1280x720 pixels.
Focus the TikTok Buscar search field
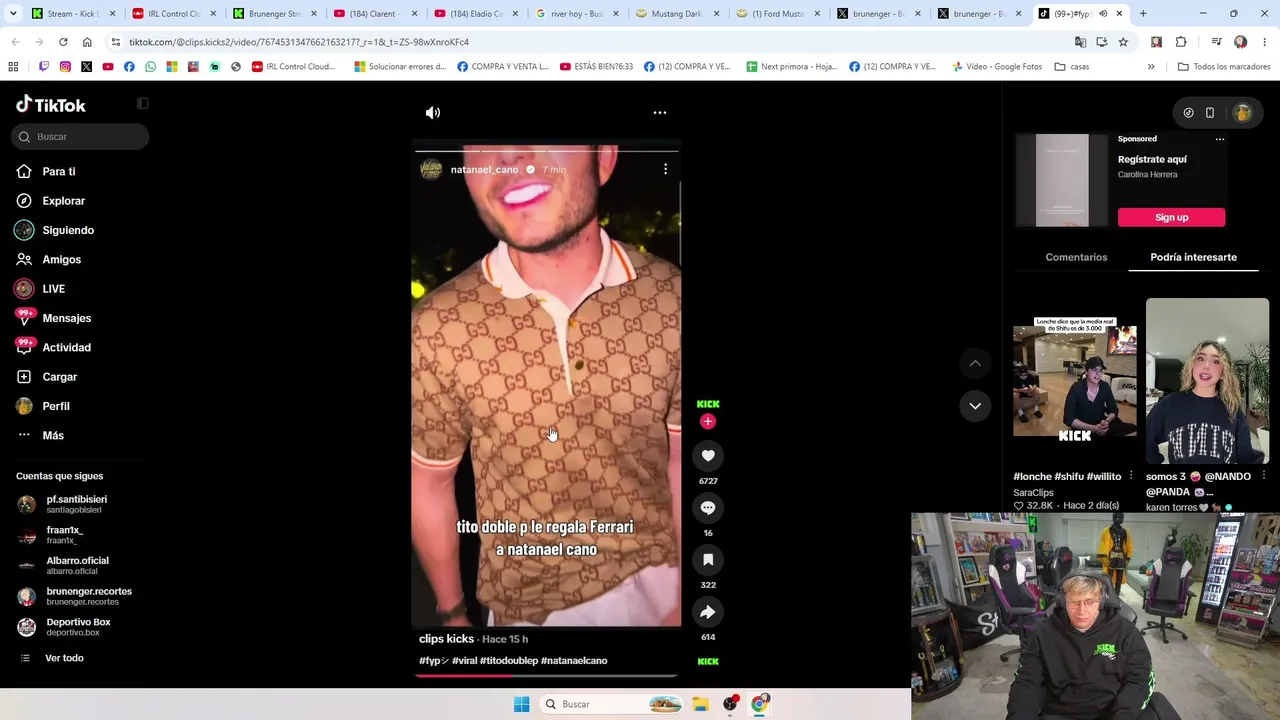[80, 137]
